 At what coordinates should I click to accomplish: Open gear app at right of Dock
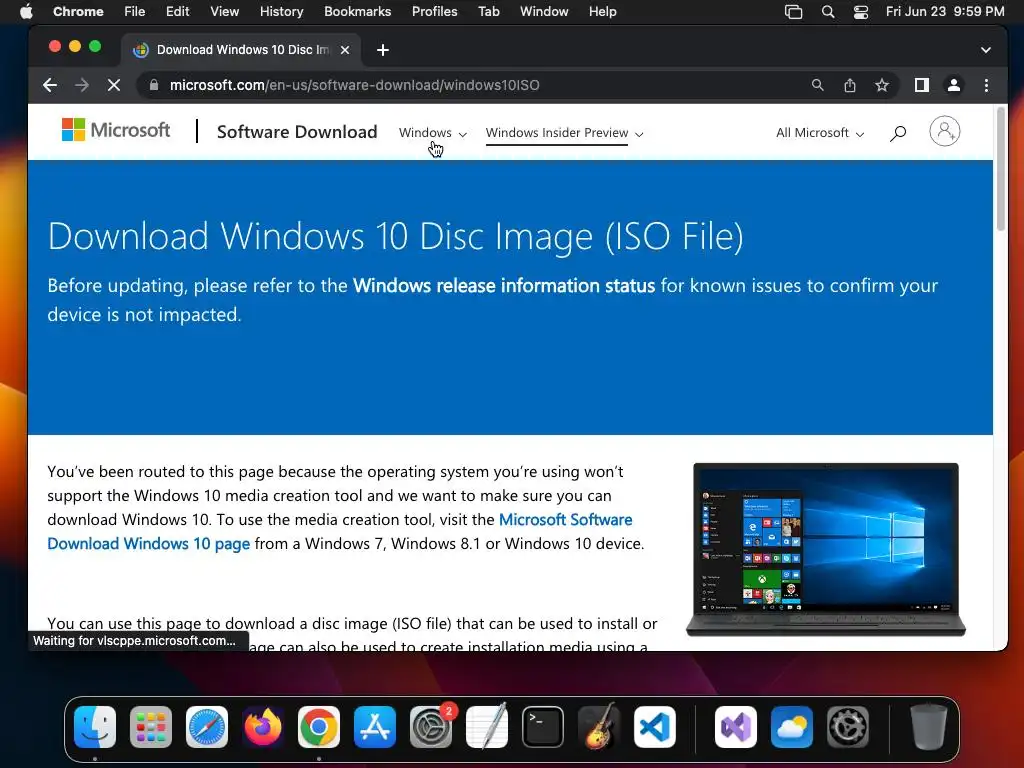[x=848, y=727]
